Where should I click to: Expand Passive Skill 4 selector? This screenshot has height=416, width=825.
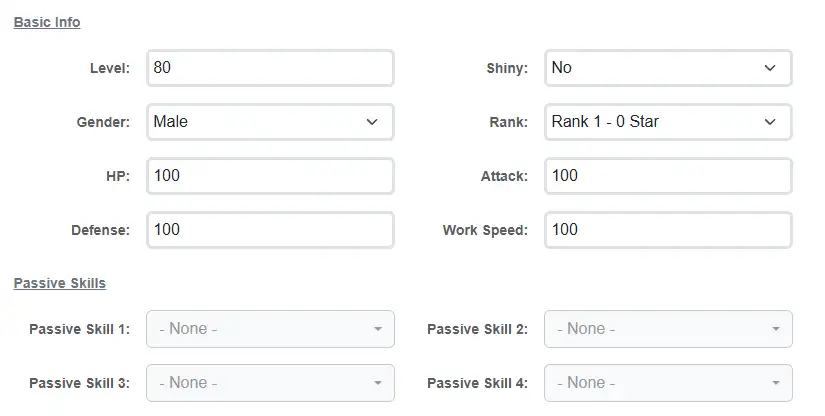pos(668,383)
